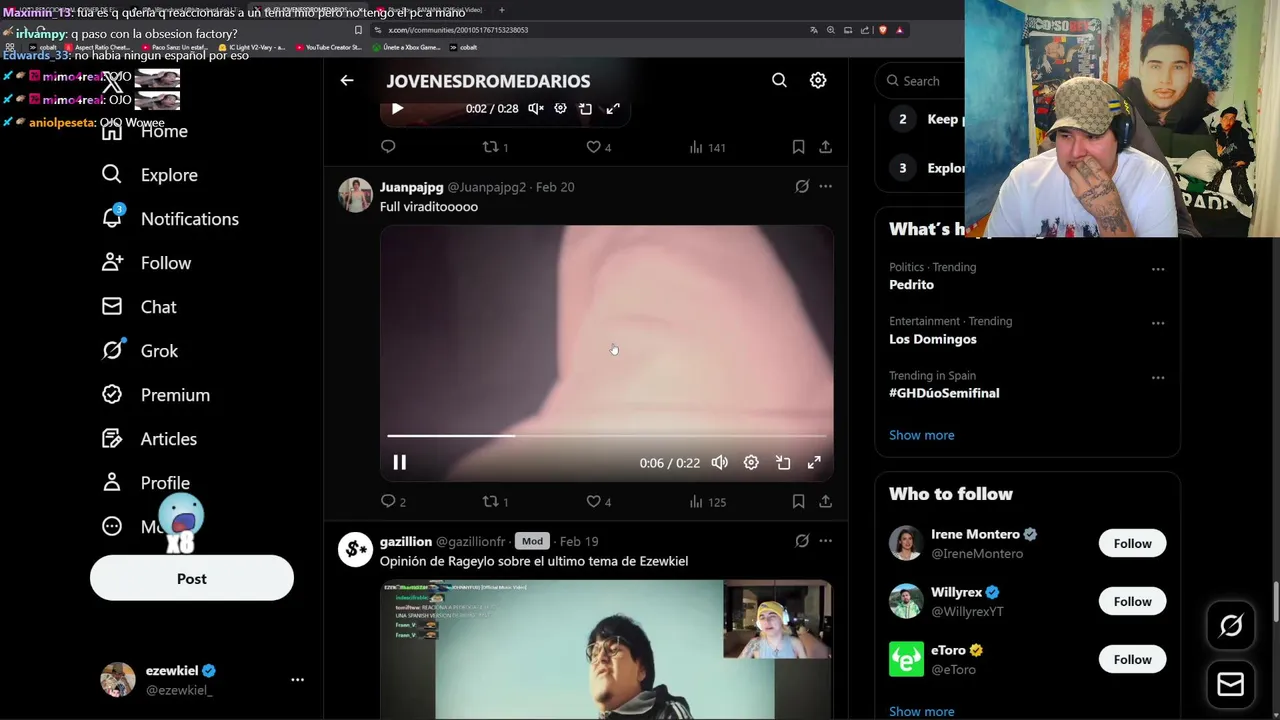Viewport: 1280px width, 720px height.
Task: Open top video settings gear
Action: coord(560,108)
